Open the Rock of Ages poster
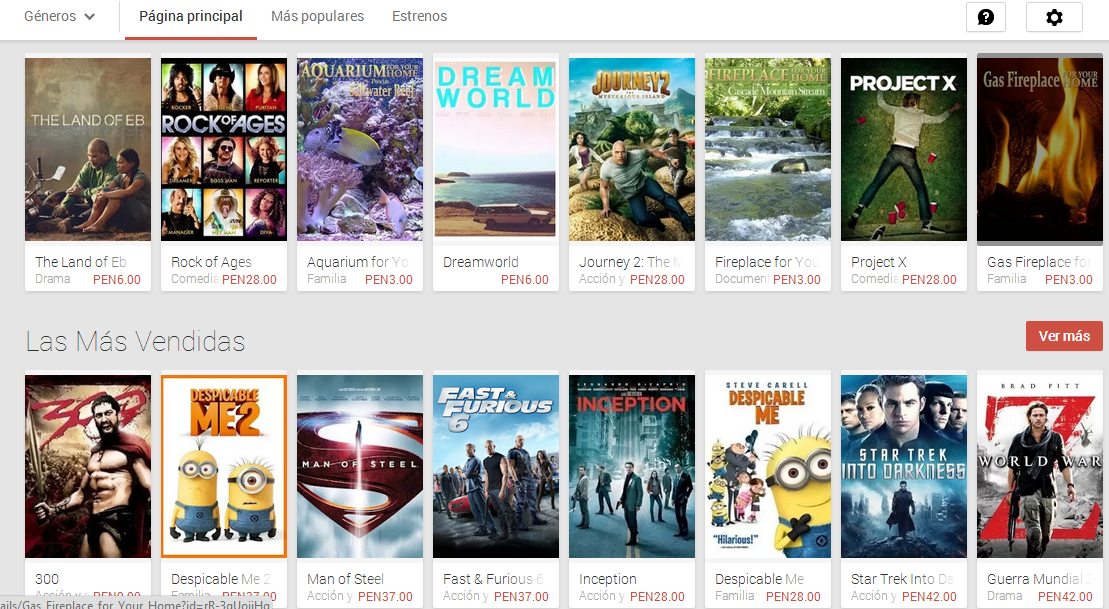Image resolution: width=1109 pixels, height=609 pixels. [x=223, y=149]
